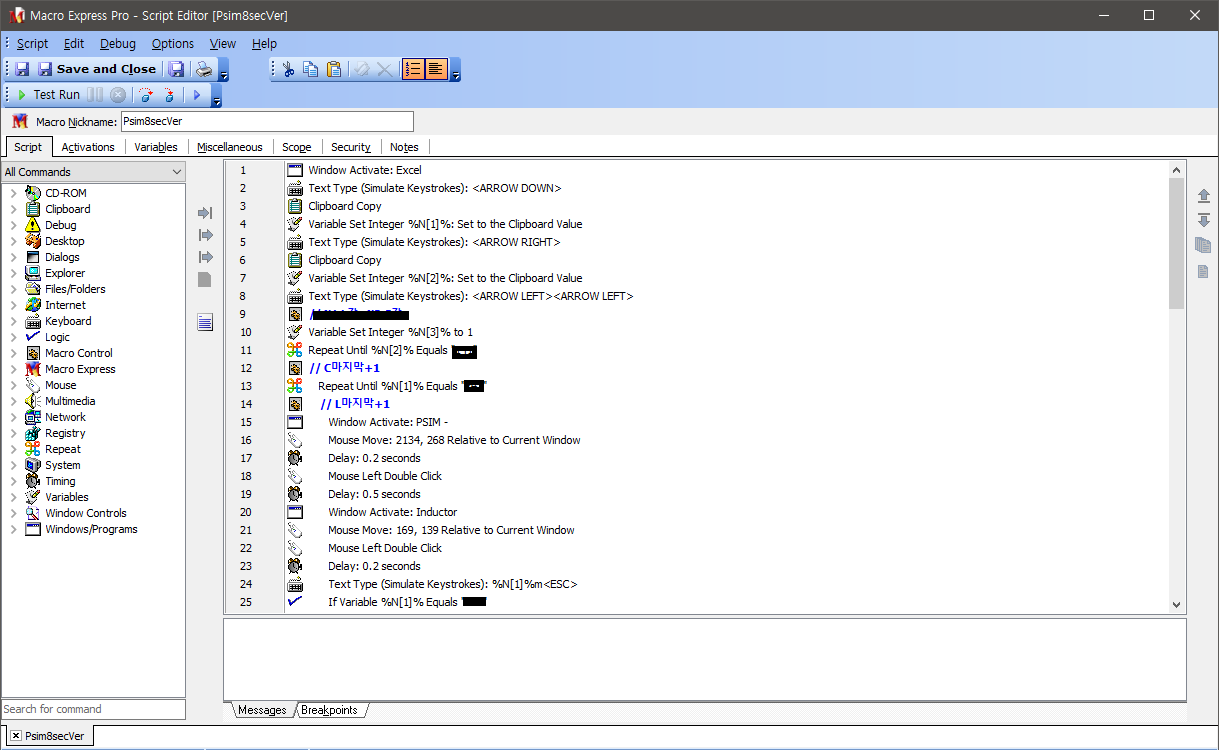Expand the Debug command category
Screen dimensions: 1221x750
click(13, 225)
